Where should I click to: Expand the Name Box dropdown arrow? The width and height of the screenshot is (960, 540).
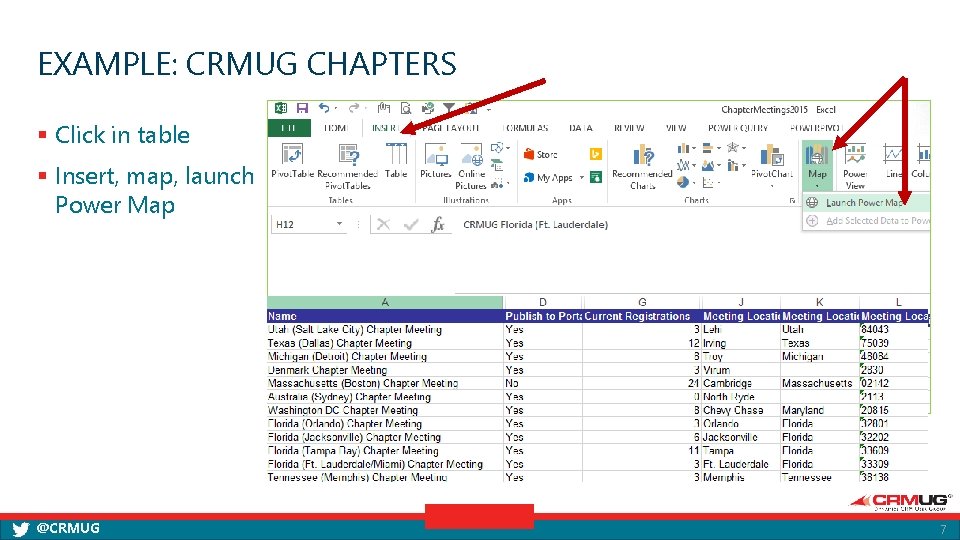coord(339,224)
